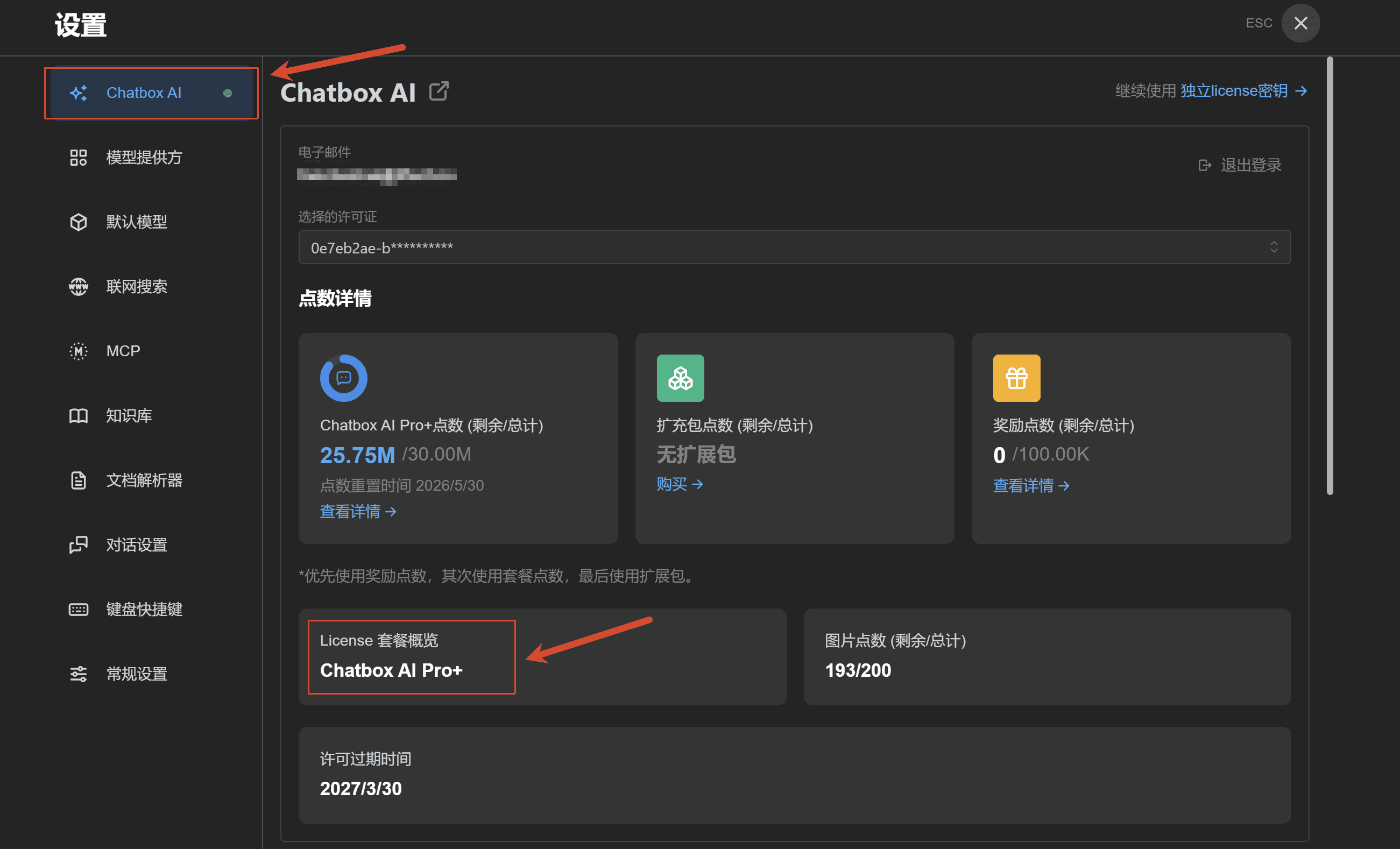Expand the selected license dropdown
Viewport: 1400px width, 849px height.
click(x=794, y=247)
